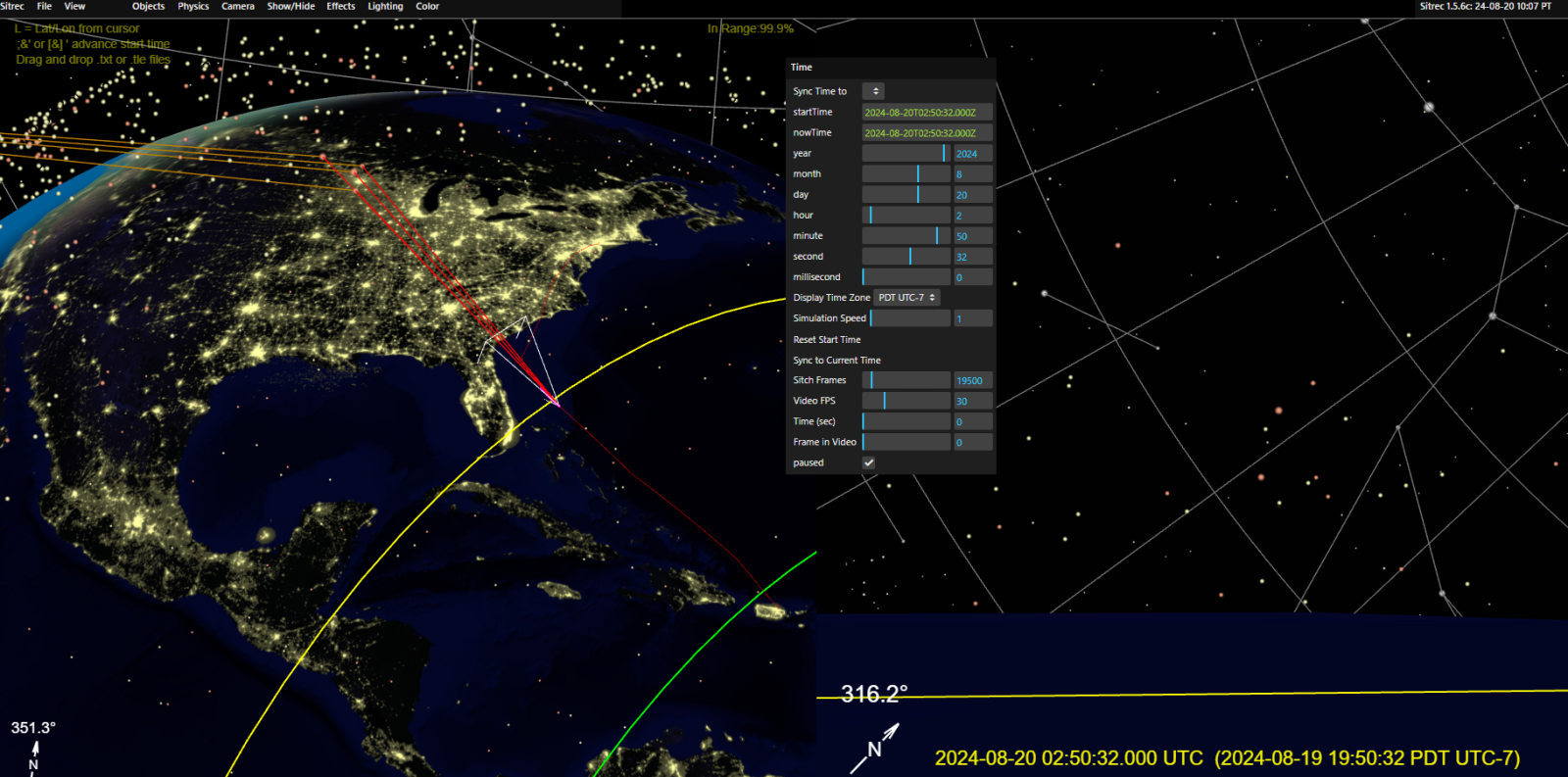Click the startTime input field
Image resolution: width=1568 pixels, height=777 pixels.
927,113
